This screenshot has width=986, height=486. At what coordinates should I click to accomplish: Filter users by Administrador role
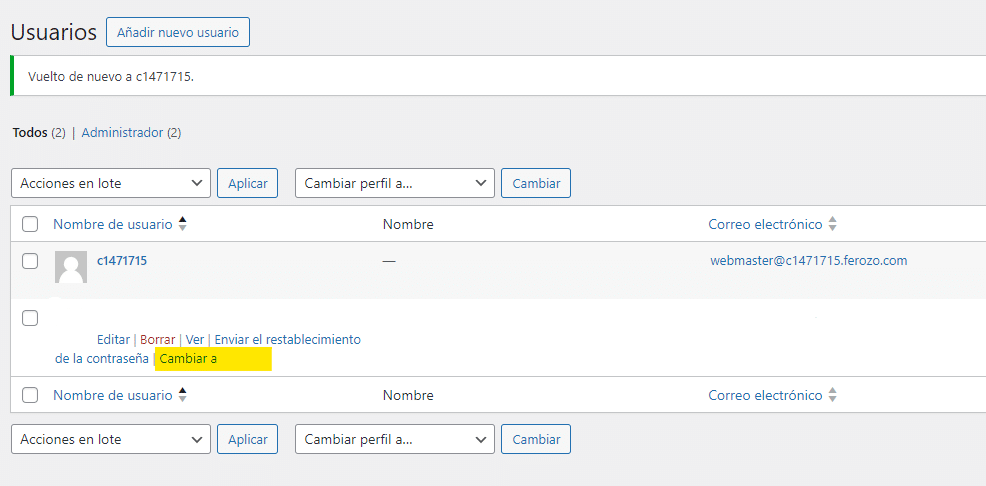122,132
